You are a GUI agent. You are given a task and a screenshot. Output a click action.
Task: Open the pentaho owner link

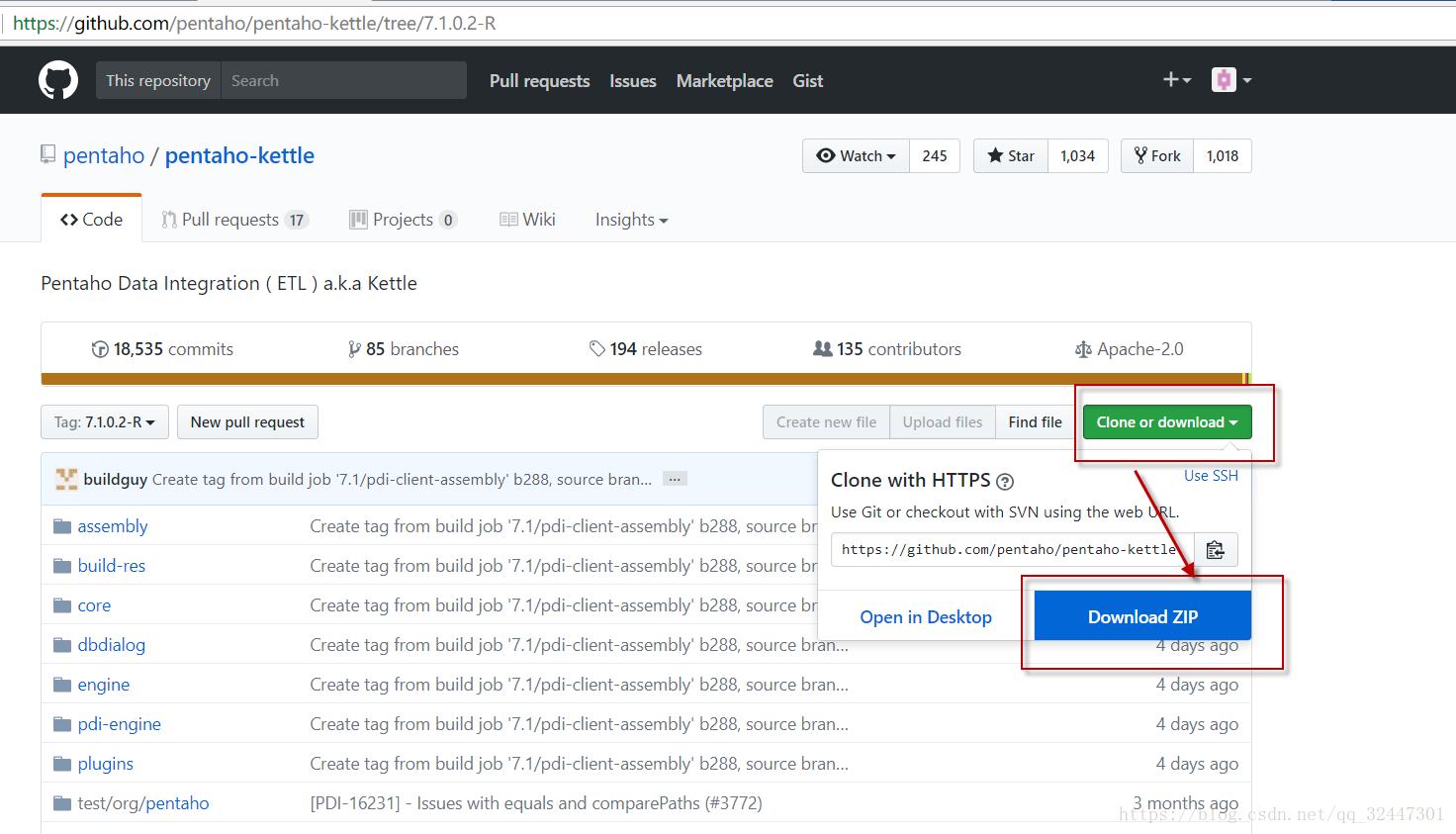coord(104,155)
